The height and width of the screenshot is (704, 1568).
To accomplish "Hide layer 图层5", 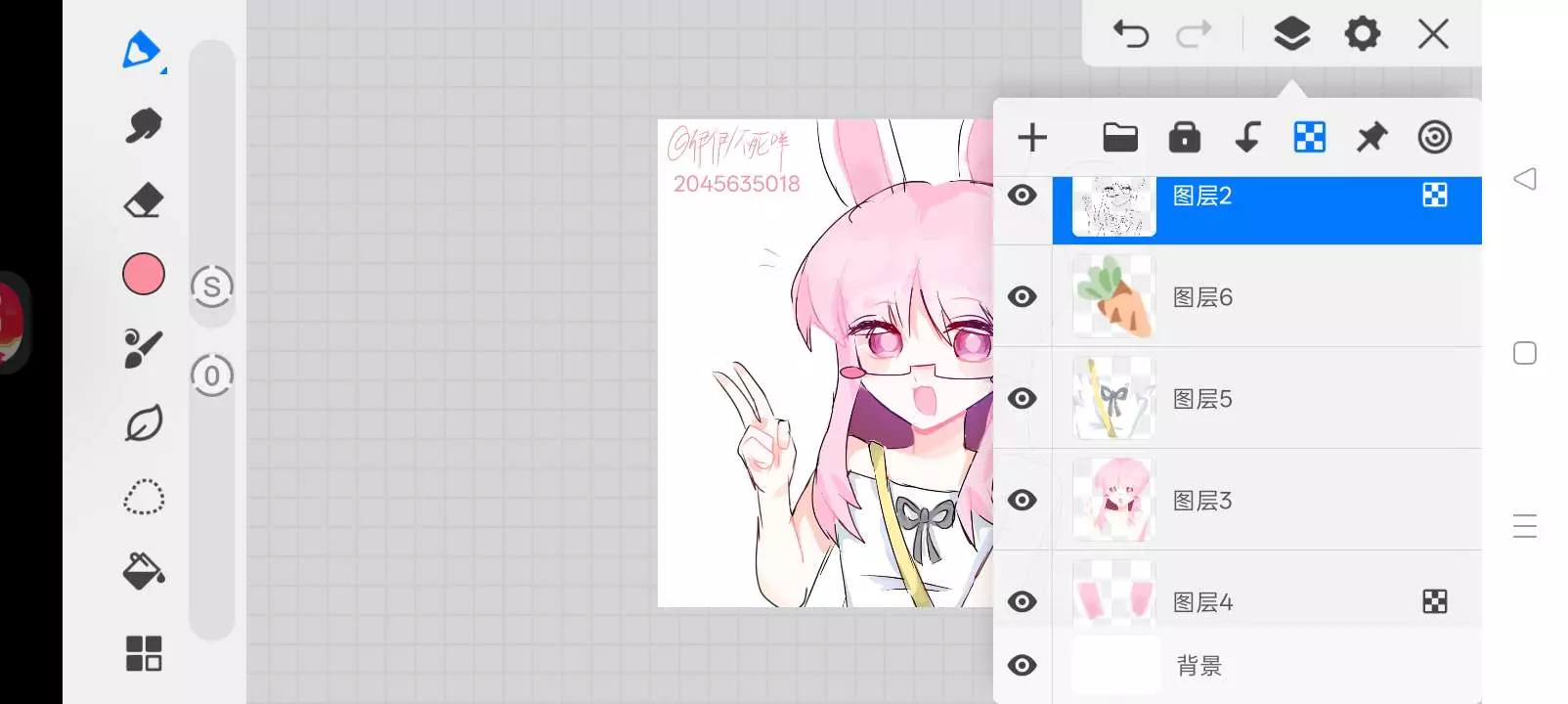I will 1023,398.
